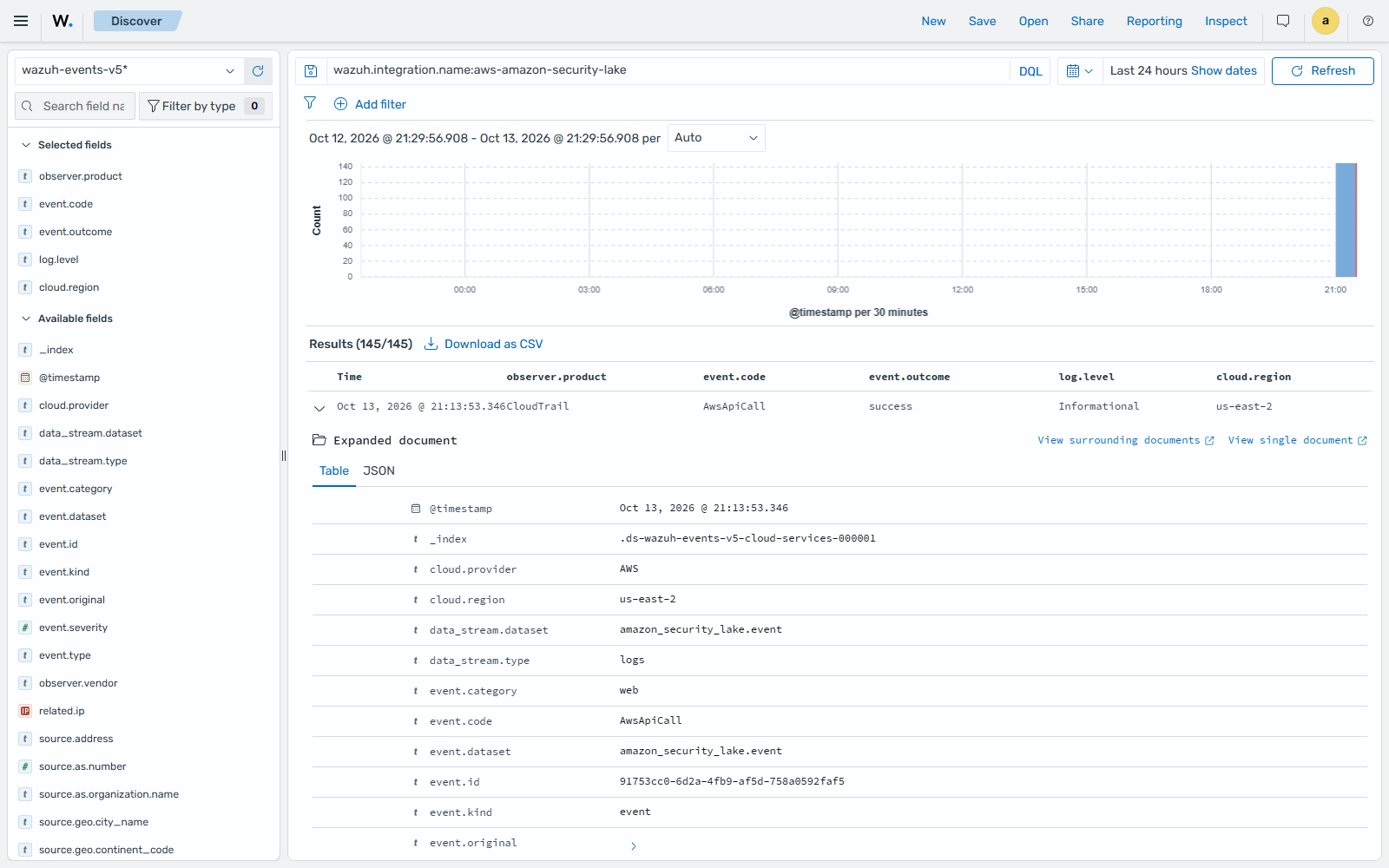Click the event.code column header
This screenshot has height=868, width=1389.
pos(734,377)
